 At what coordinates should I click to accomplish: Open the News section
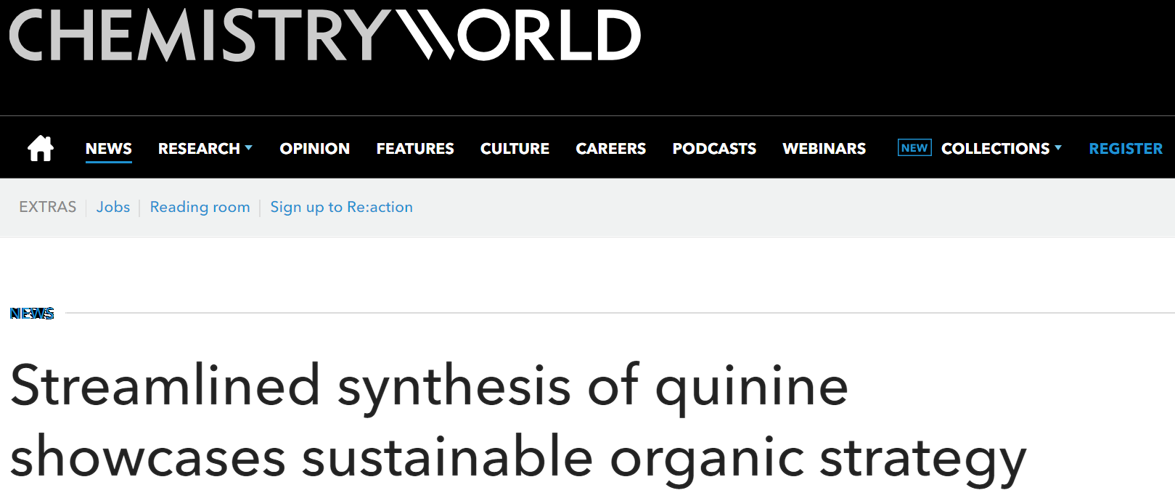(109, 148)
